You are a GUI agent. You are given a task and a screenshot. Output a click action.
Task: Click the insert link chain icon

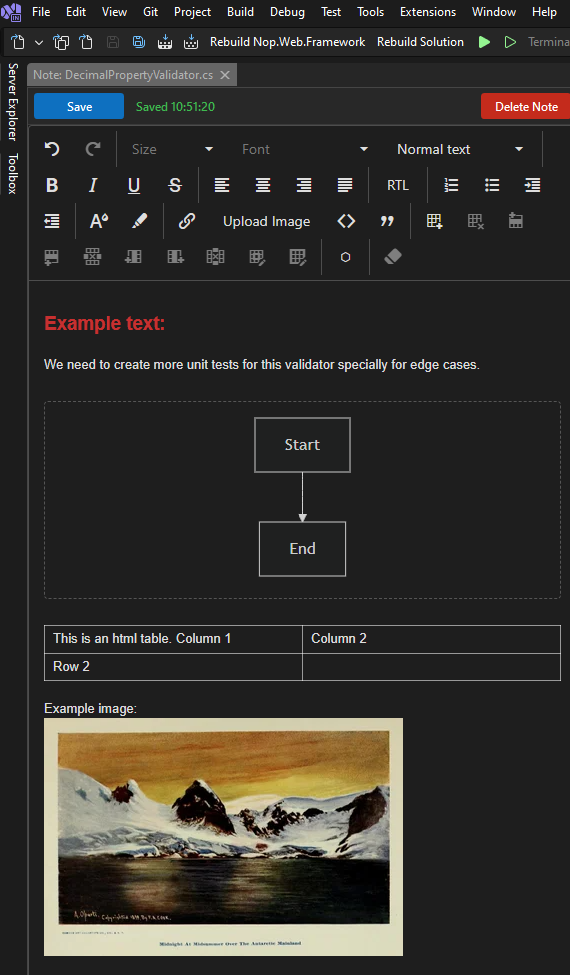click(186, 221)
